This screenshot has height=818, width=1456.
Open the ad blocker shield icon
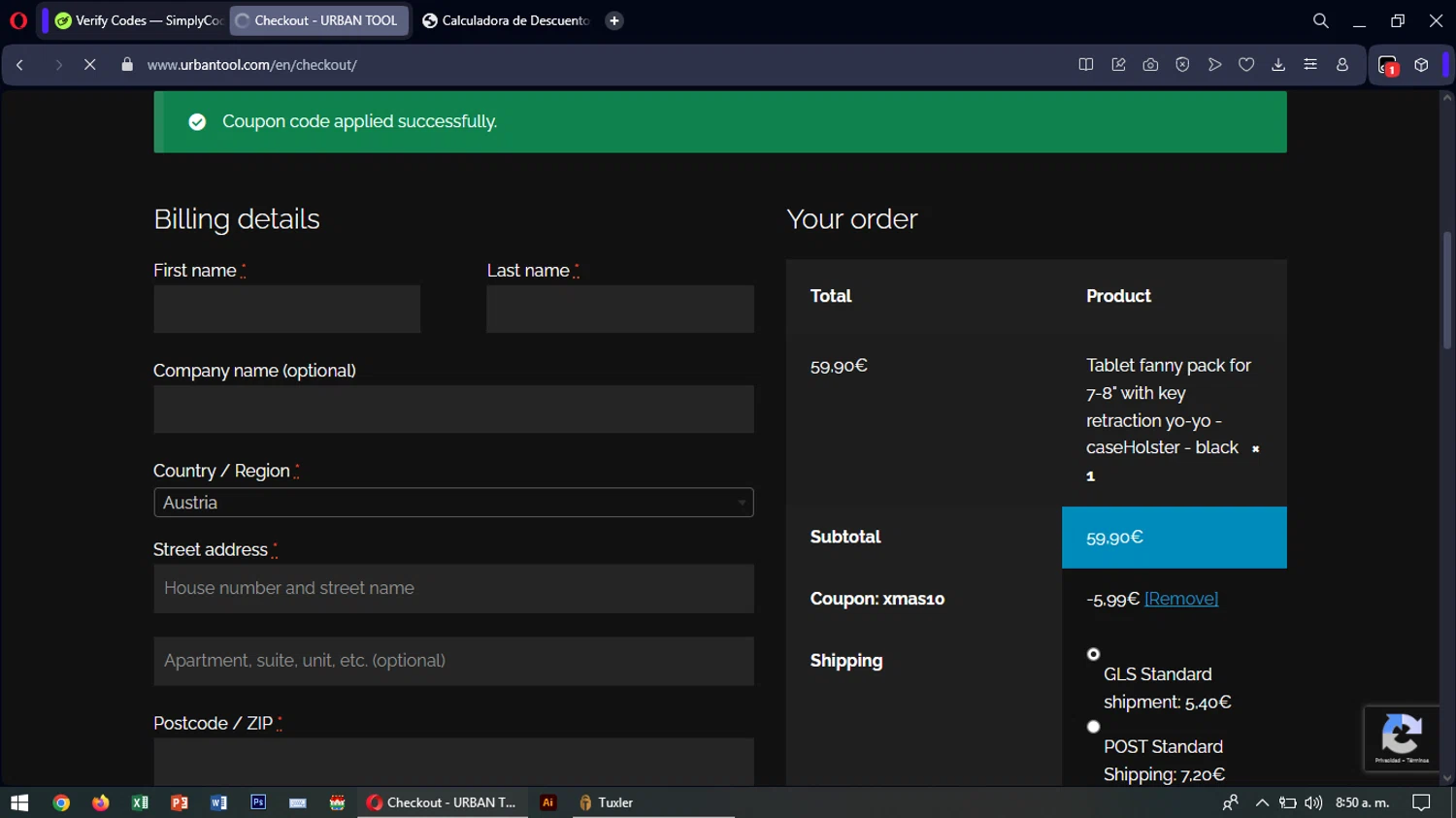tap(1182, 65)
